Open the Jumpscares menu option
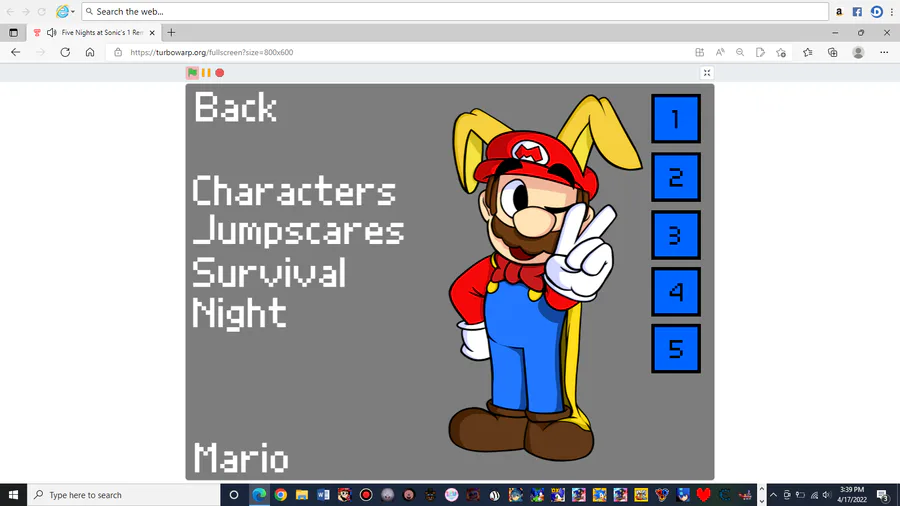Viewport: 900px width, 506px height. tap(298, 231)
